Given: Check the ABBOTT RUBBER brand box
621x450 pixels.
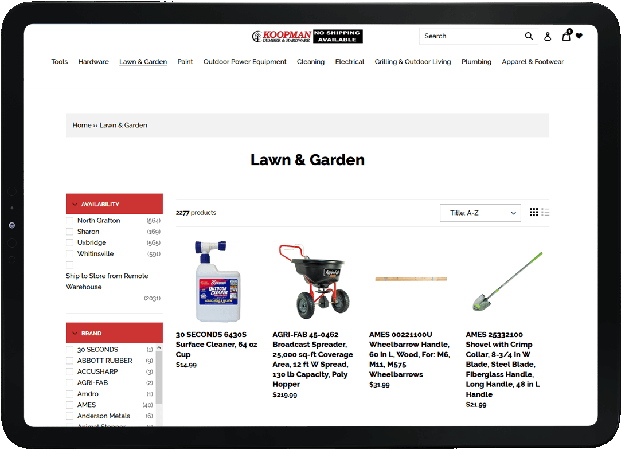Looking at the screenshot, I should (x=70, y=360).
